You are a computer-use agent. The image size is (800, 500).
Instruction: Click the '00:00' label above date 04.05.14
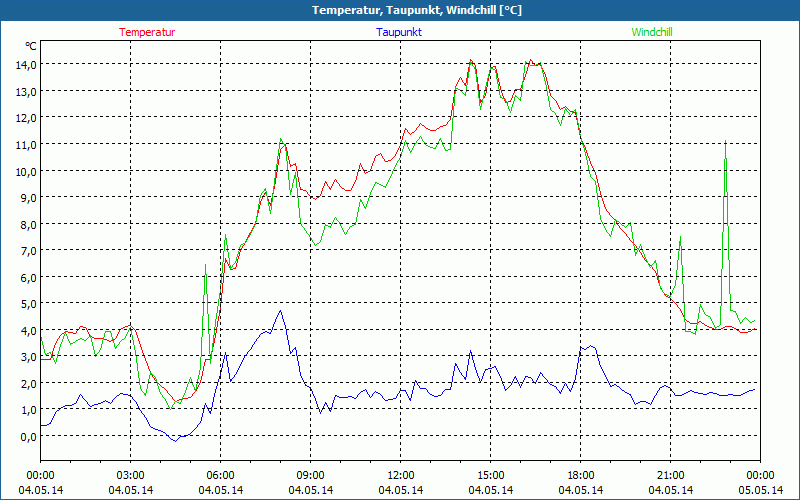click(40, 476)
